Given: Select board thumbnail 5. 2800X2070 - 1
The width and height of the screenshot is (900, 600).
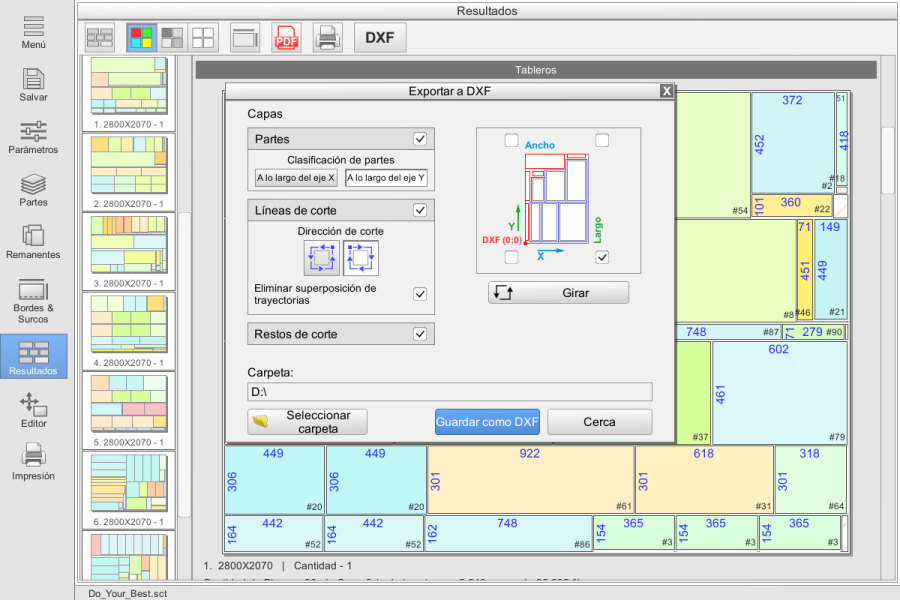Looking at the screenshot, I should click(129, 411).
